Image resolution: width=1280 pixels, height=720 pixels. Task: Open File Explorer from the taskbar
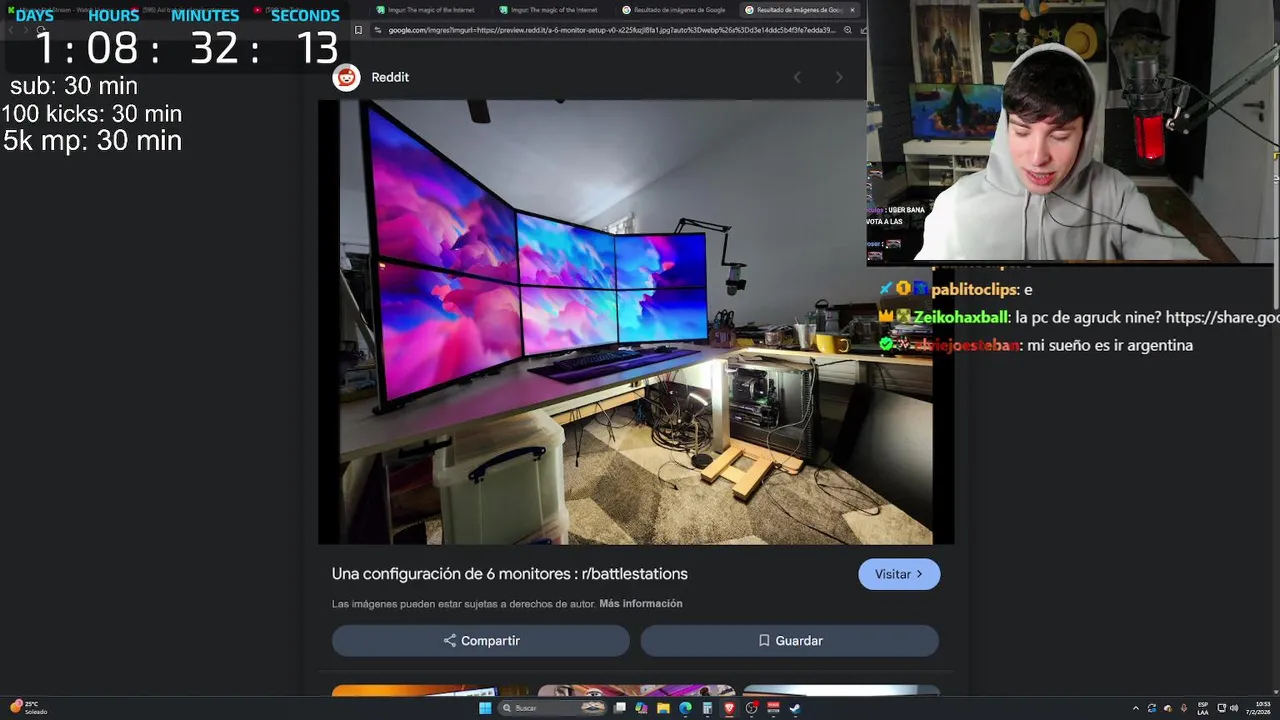[663, 708]
